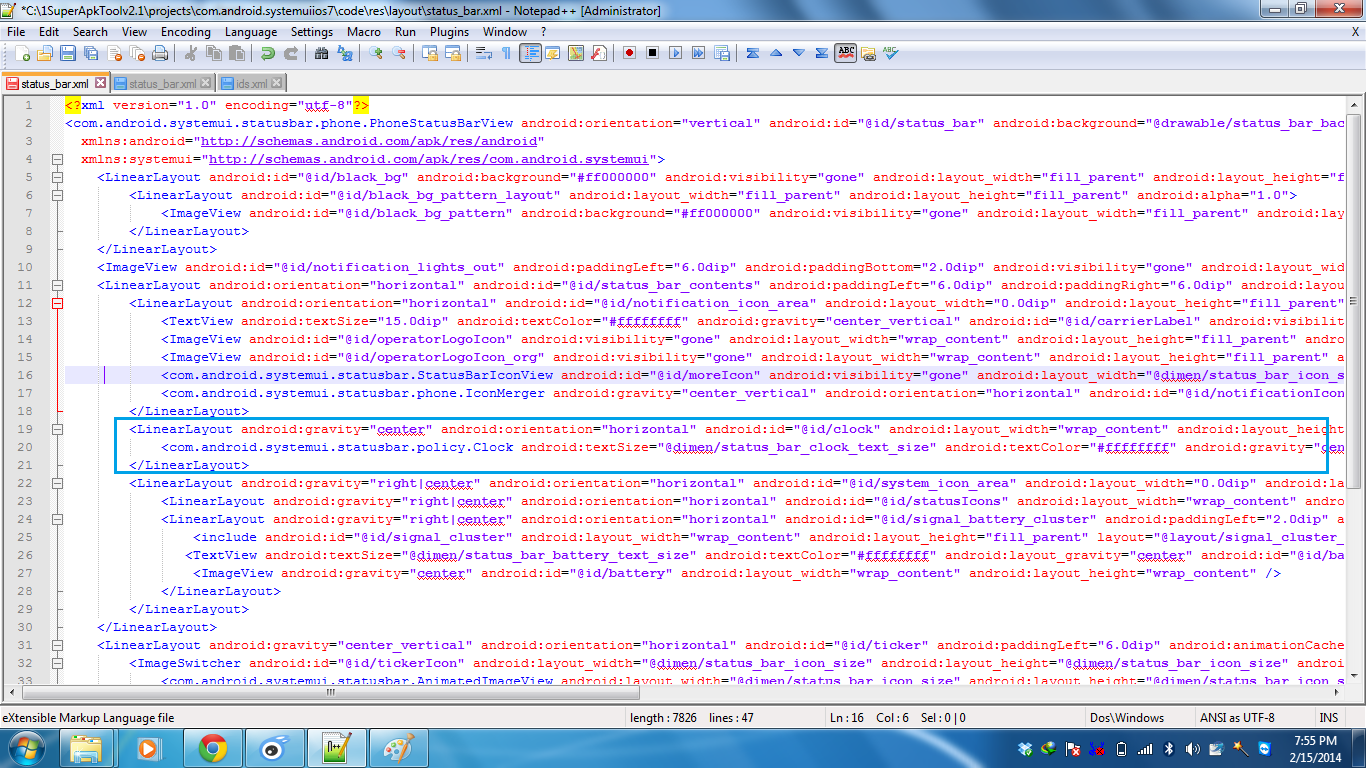Collapse the system_icon_area fold on line 22

pos(57,483)
